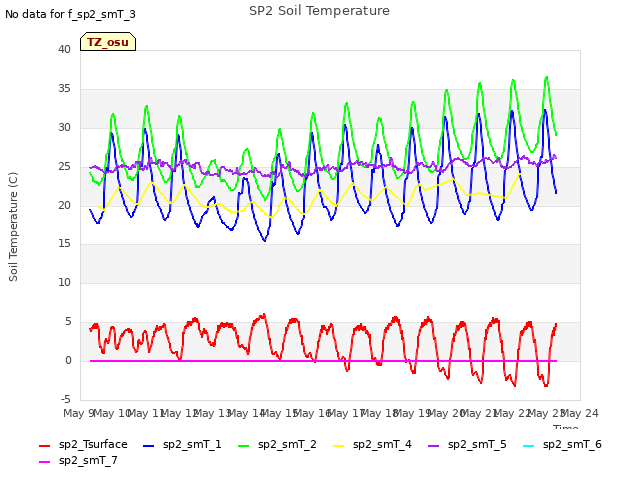Click the -5 y-axis tick label
This screenshot has height=480, width=640.
pyautogui.click(x=66, y=399)
